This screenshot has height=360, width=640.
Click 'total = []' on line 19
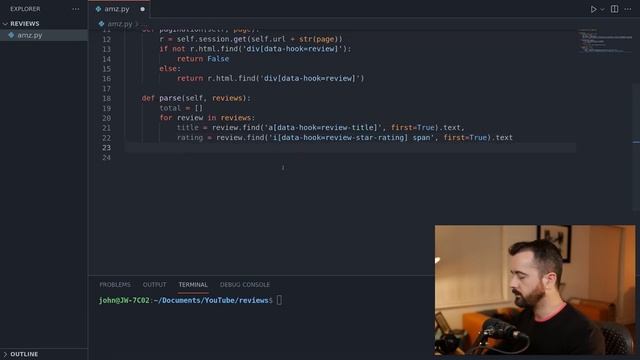point(181,108)
